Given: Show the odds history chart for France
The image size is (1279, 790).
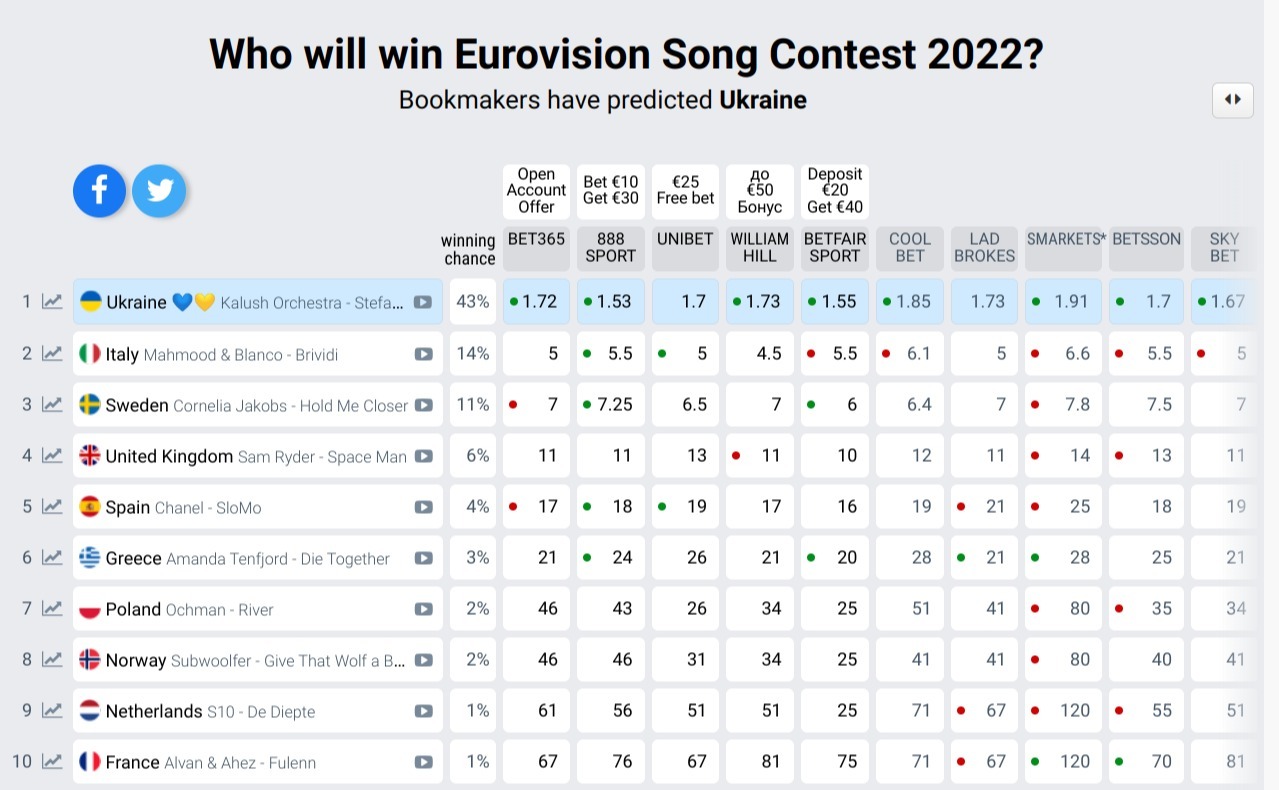Looking at the screenshot, I should coord(52,762).
